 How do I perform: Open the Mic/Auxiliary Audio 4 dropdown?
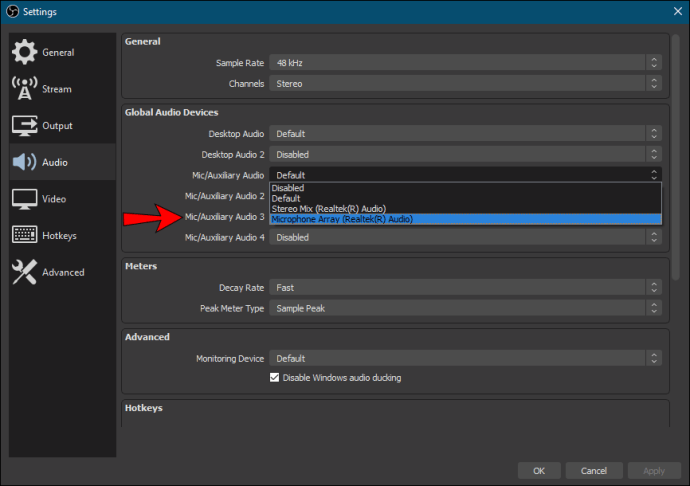pyautogui.click(x=465, y=237)
